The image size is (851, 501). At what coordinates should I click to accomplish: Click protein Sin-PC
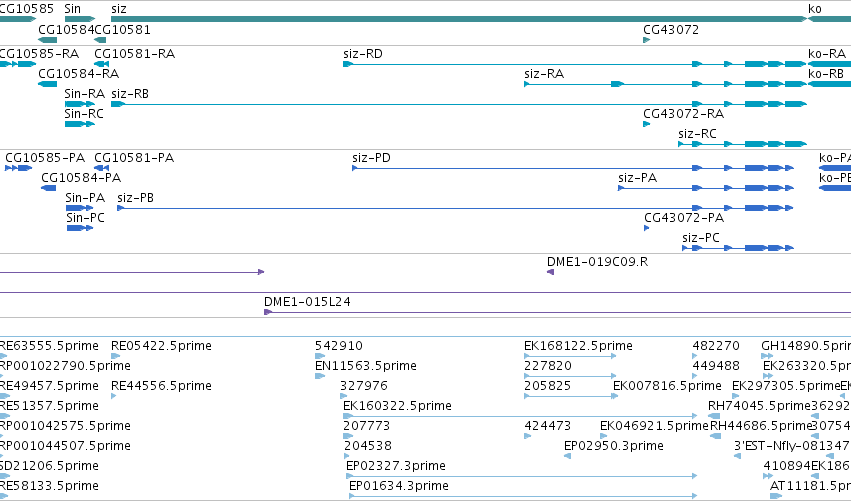tap(85, 218)
